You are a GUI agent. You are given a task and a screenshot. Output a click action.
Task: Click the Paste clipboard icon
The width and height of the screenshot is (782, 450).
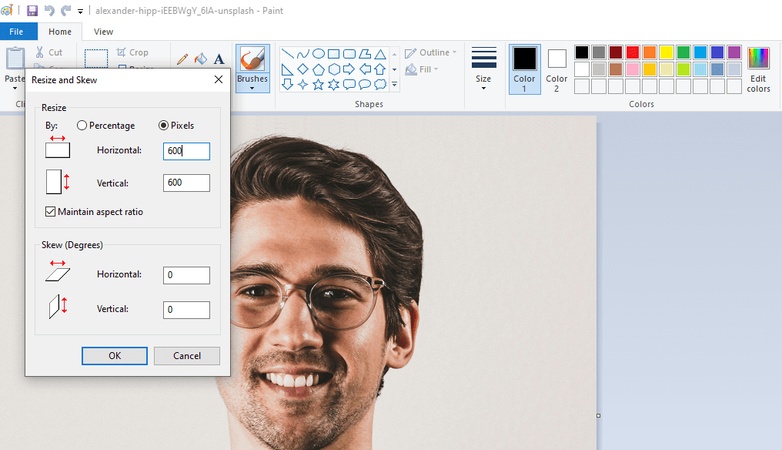click(15, 58)
